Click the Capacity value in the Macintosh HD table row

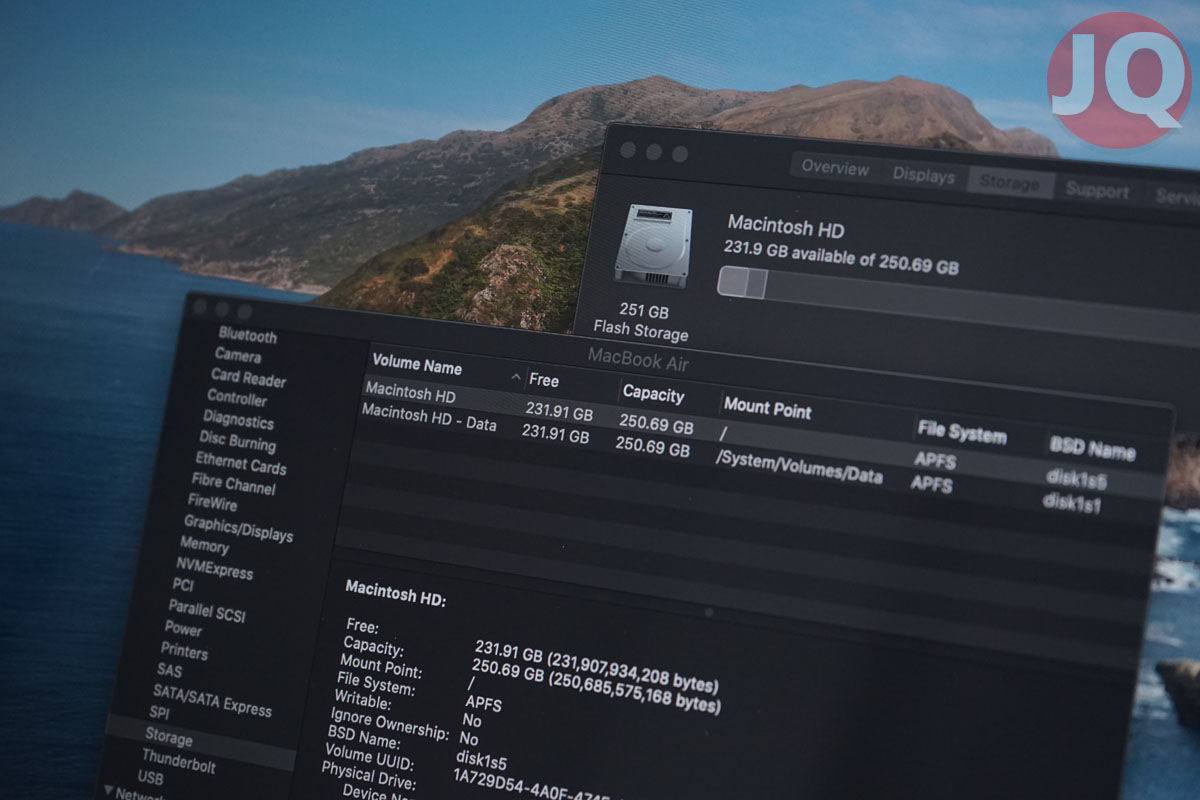tap(656, 423)
